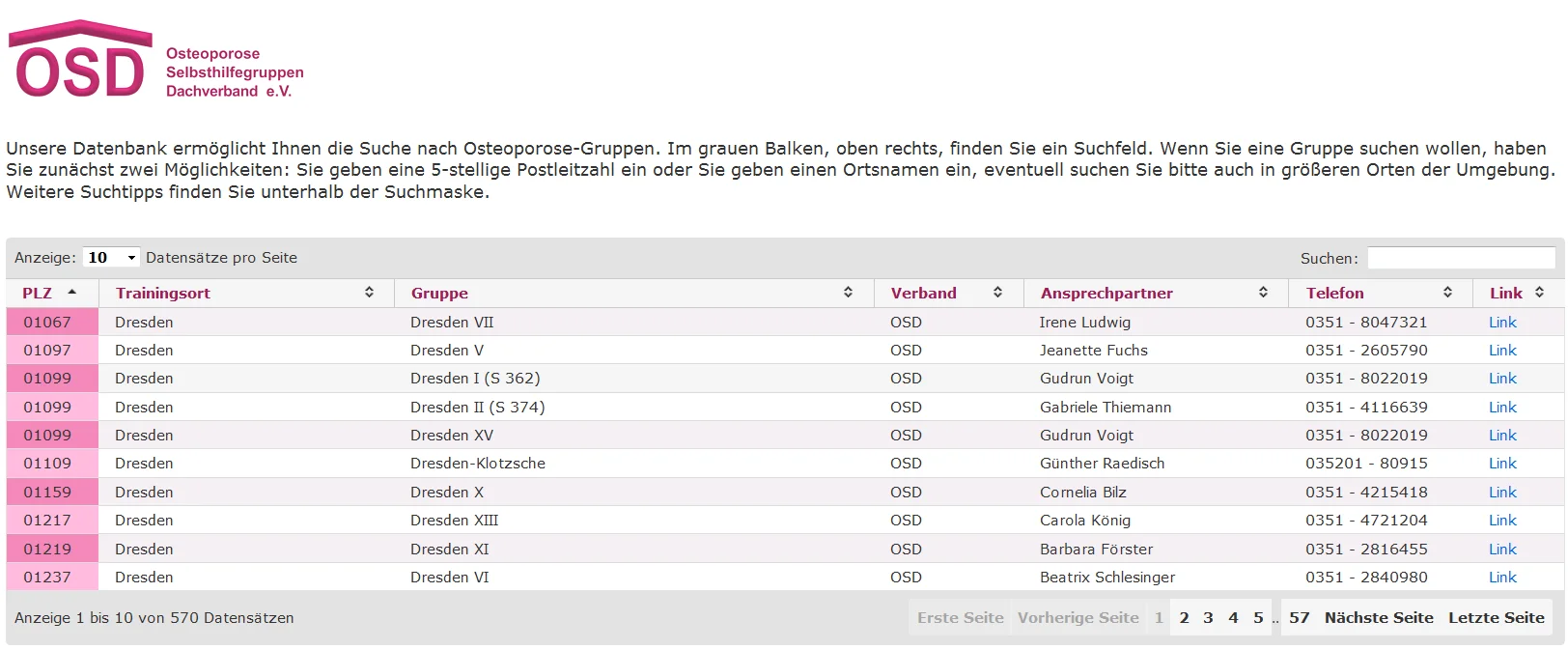Screen dimensions: 1568x649
Task: Follow Link for Dresden VI row
Action: [x=1502, y=578]
